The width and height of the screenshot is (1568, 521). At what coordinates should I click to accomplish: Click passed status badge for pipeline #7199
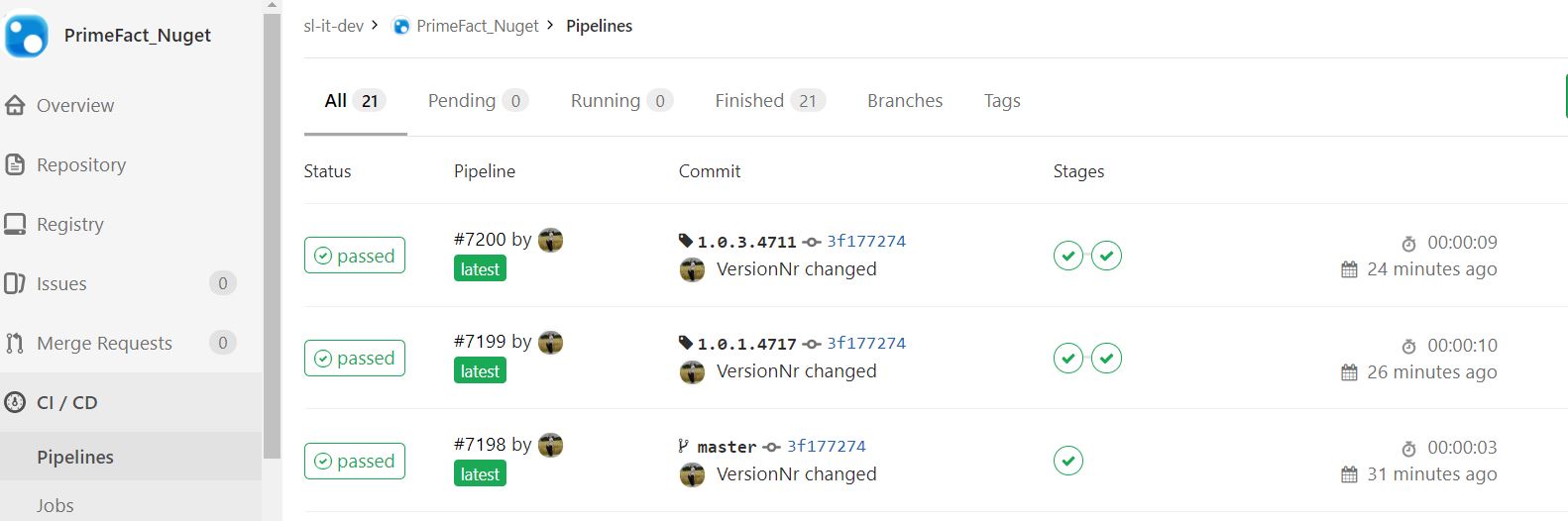point(355,359)
